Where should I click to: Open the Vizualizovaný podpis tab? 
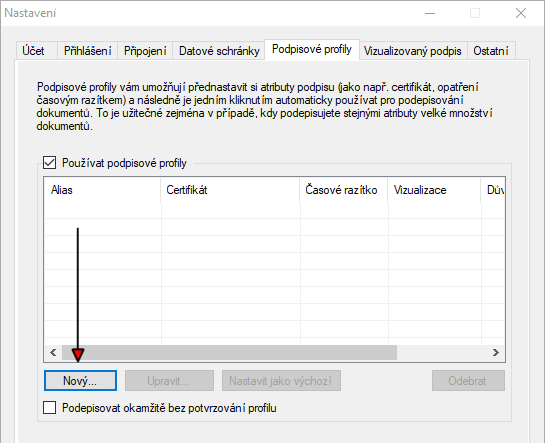pyautogui.click(x=413, y=51)
